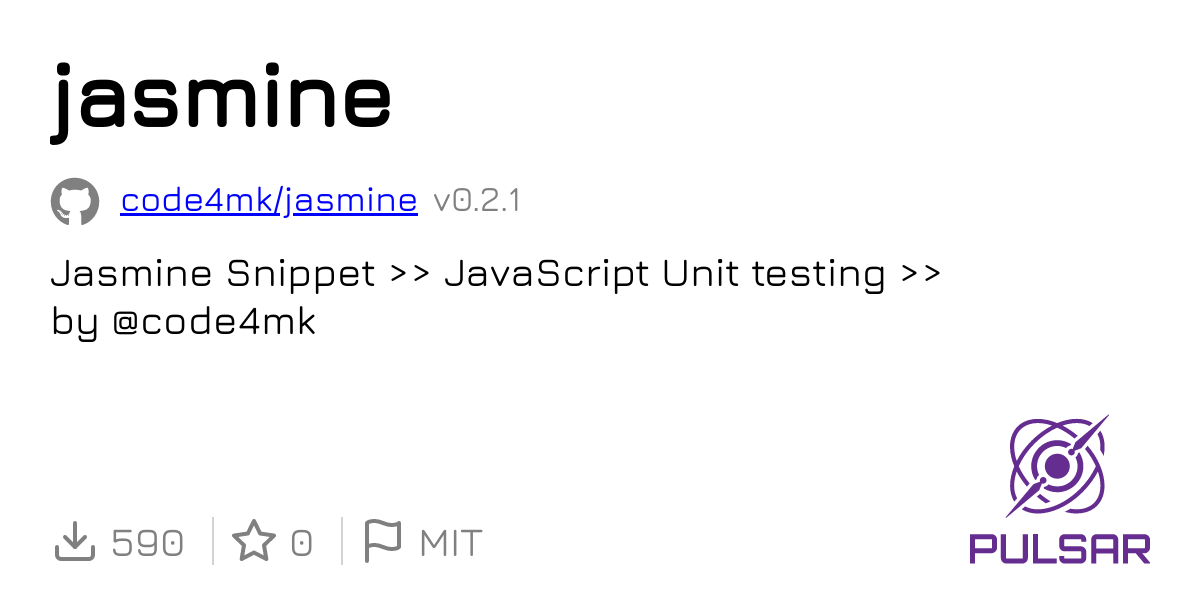Open the code4mk/jasmine repository link

click(x=268, y=201)
